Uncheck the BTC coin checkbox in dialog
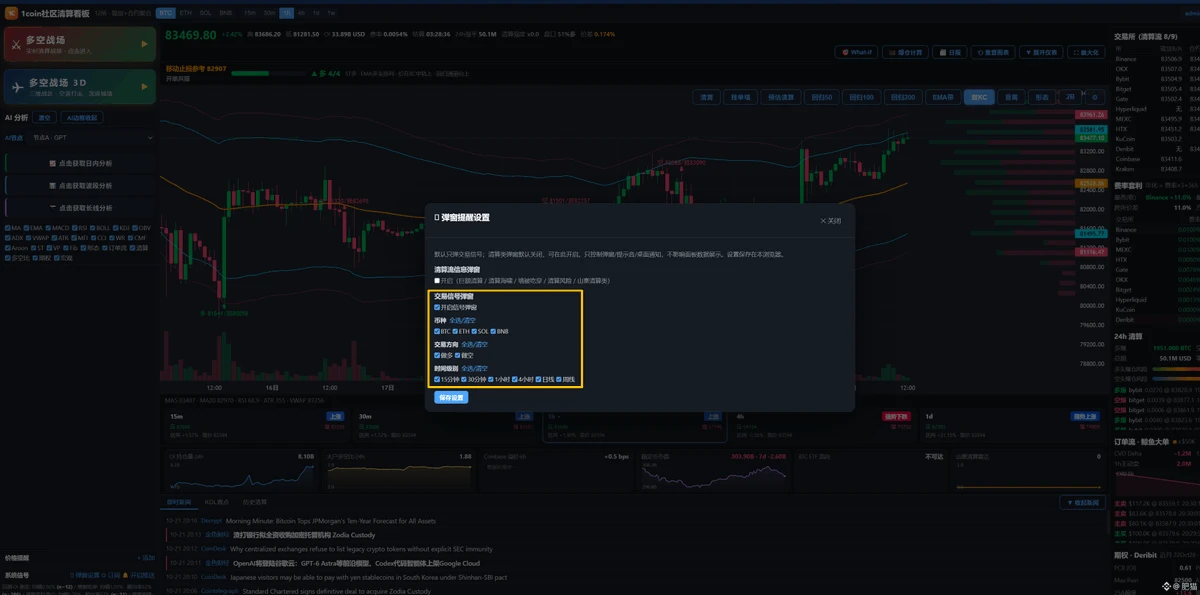1200x595 pixels. (x=437, y=331)
